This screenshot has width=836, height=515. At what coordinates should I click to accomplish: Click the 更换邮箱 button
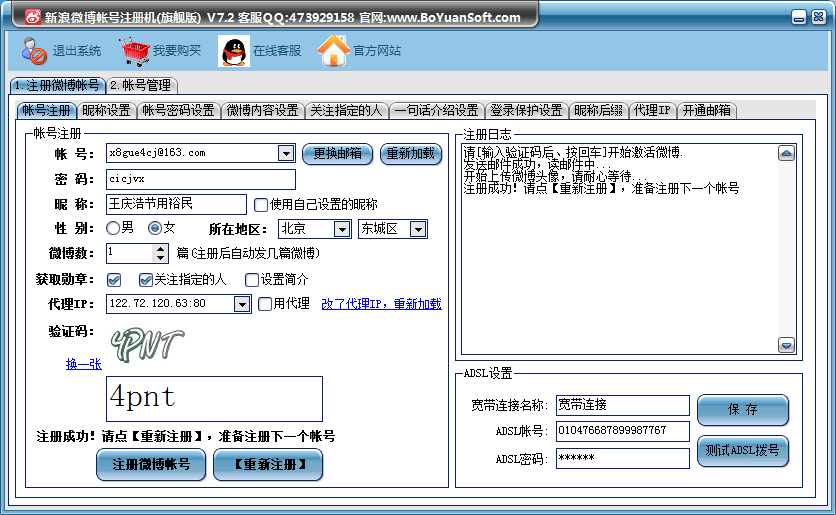337,154
